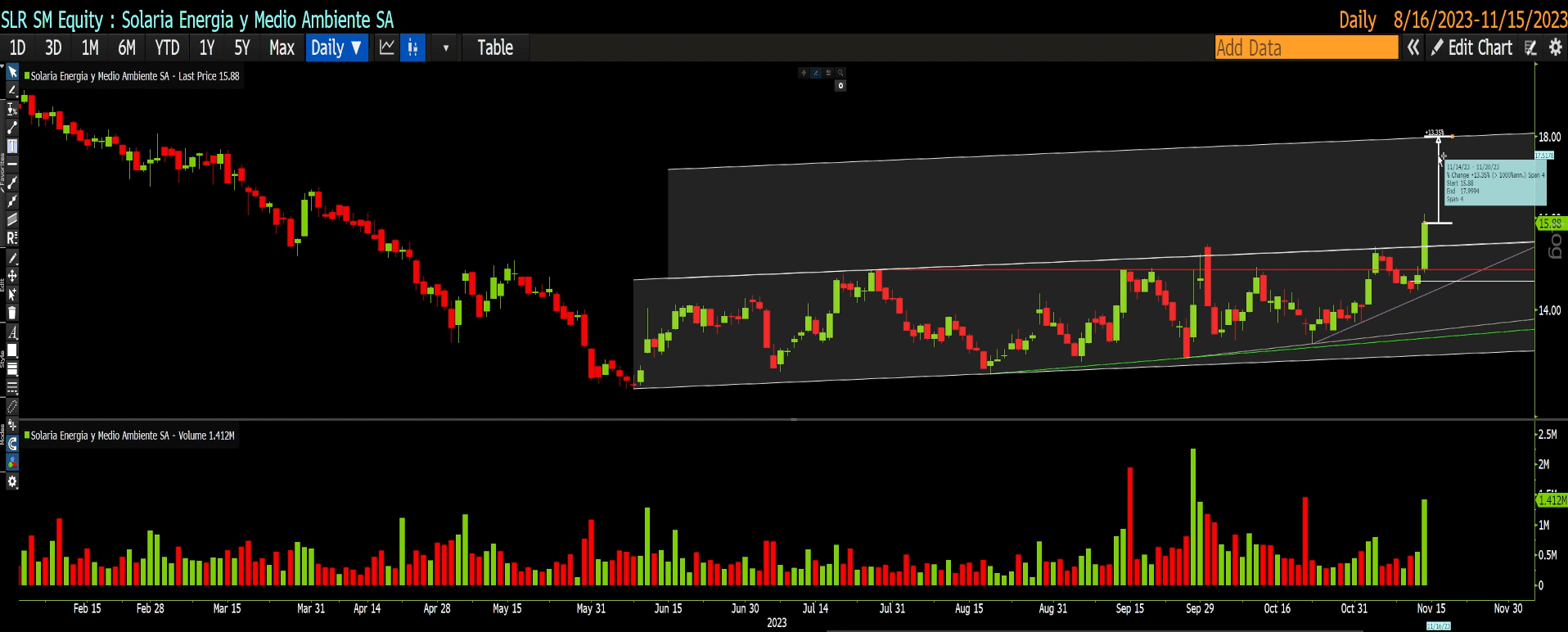
Task: Click the crosshair icon in mini toolbar
Action: pyautogui.click(x=804, y=73)
